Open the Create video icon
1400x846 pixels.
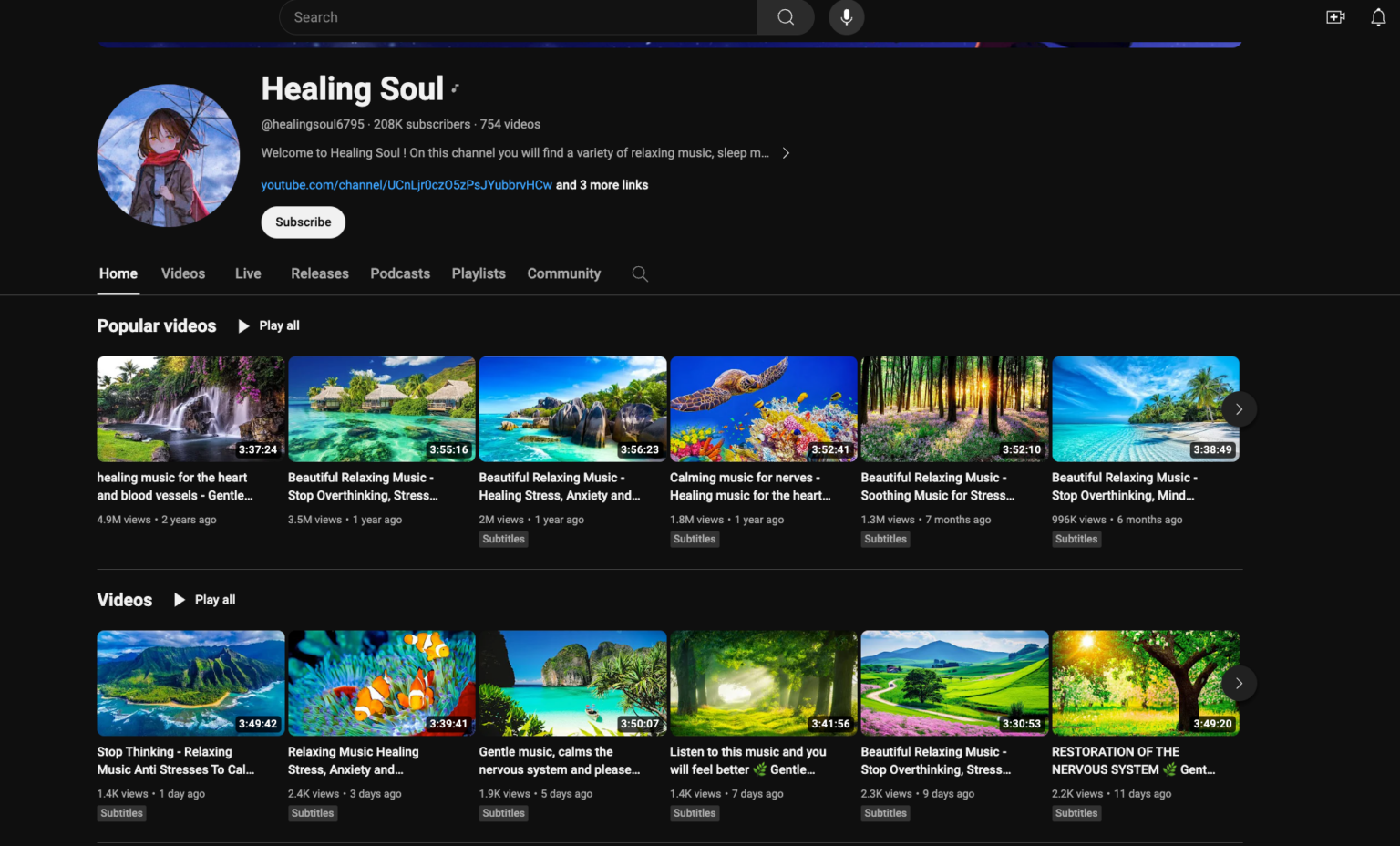tap(1335, 17)
